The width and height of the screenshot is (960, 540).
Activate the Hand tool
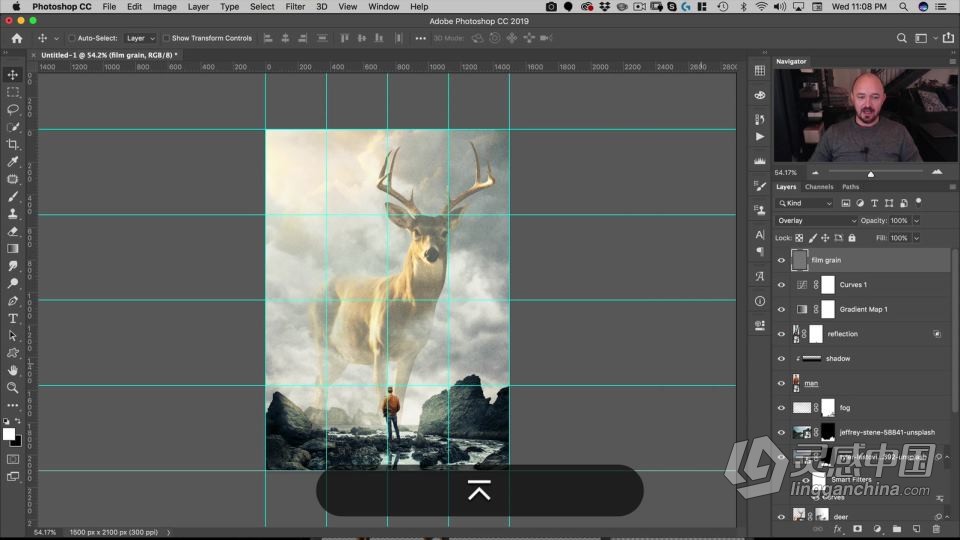pyautogui.click(x=13, y=370)
